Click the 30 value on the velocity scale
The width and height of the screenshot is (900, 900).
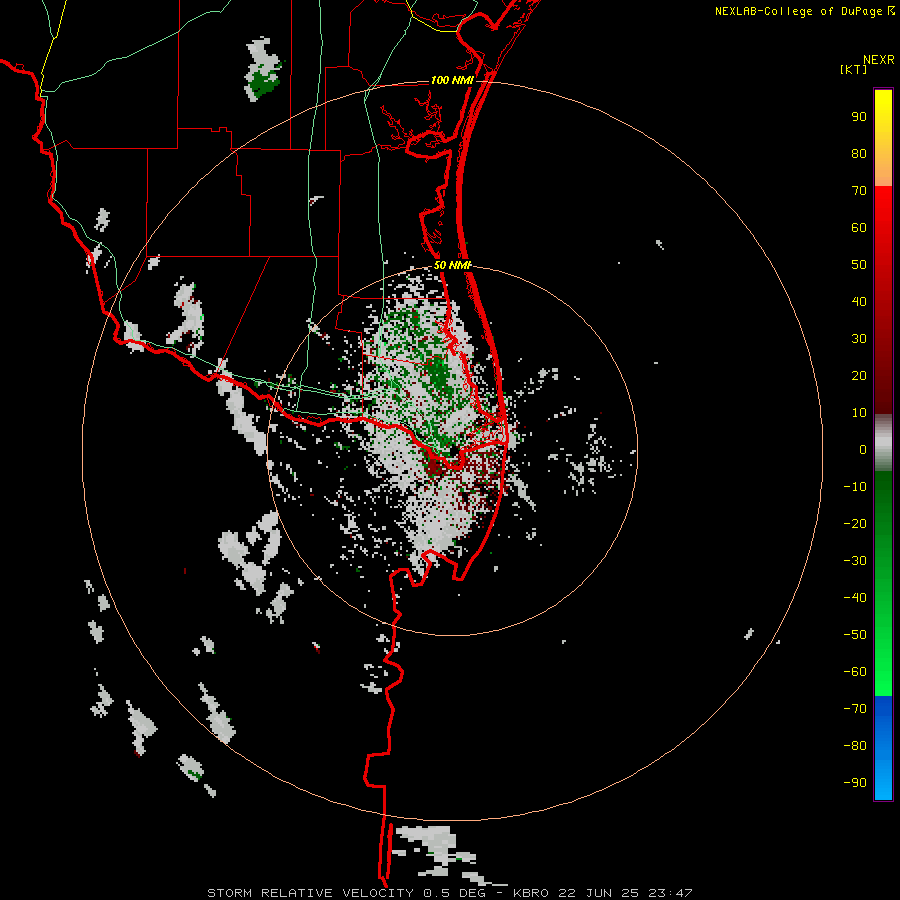[859, 339]
